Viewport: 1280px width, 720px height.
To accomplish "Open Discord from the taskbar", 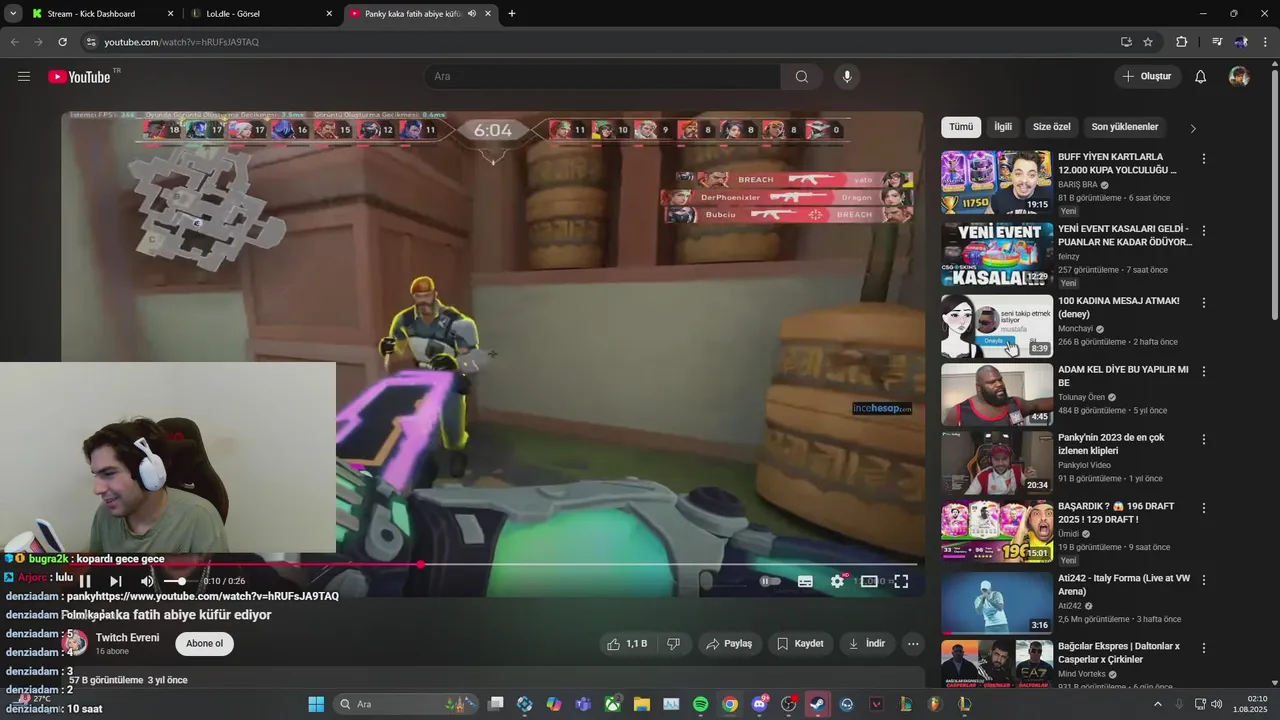I will tap(759, 704).
